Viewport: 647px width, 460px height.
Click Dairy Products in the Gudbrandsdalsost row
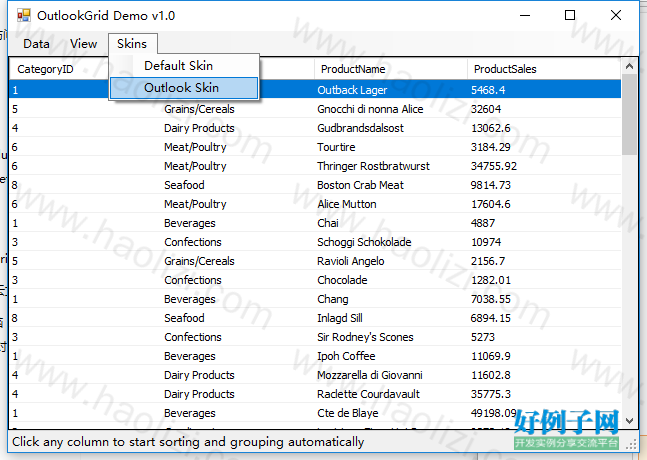(x=199, y=128)
